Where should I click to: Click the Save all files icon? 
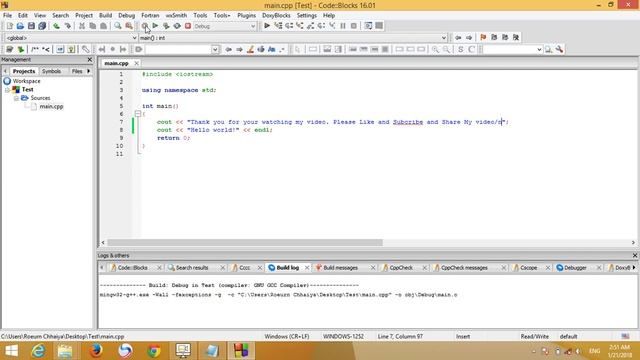pos(42,26)
